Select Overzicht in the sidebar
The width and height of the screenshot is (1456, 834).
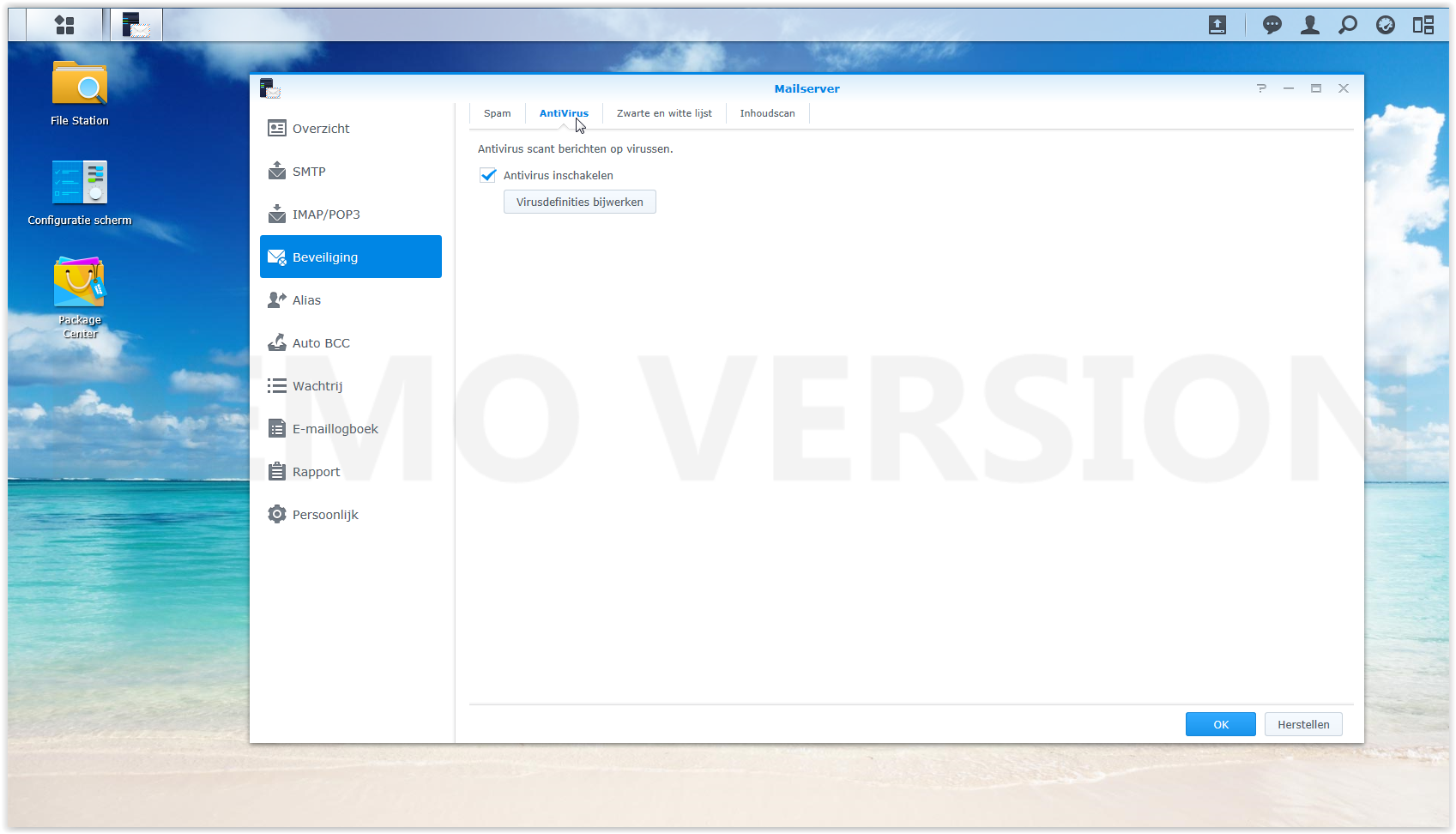coord(351,128)
